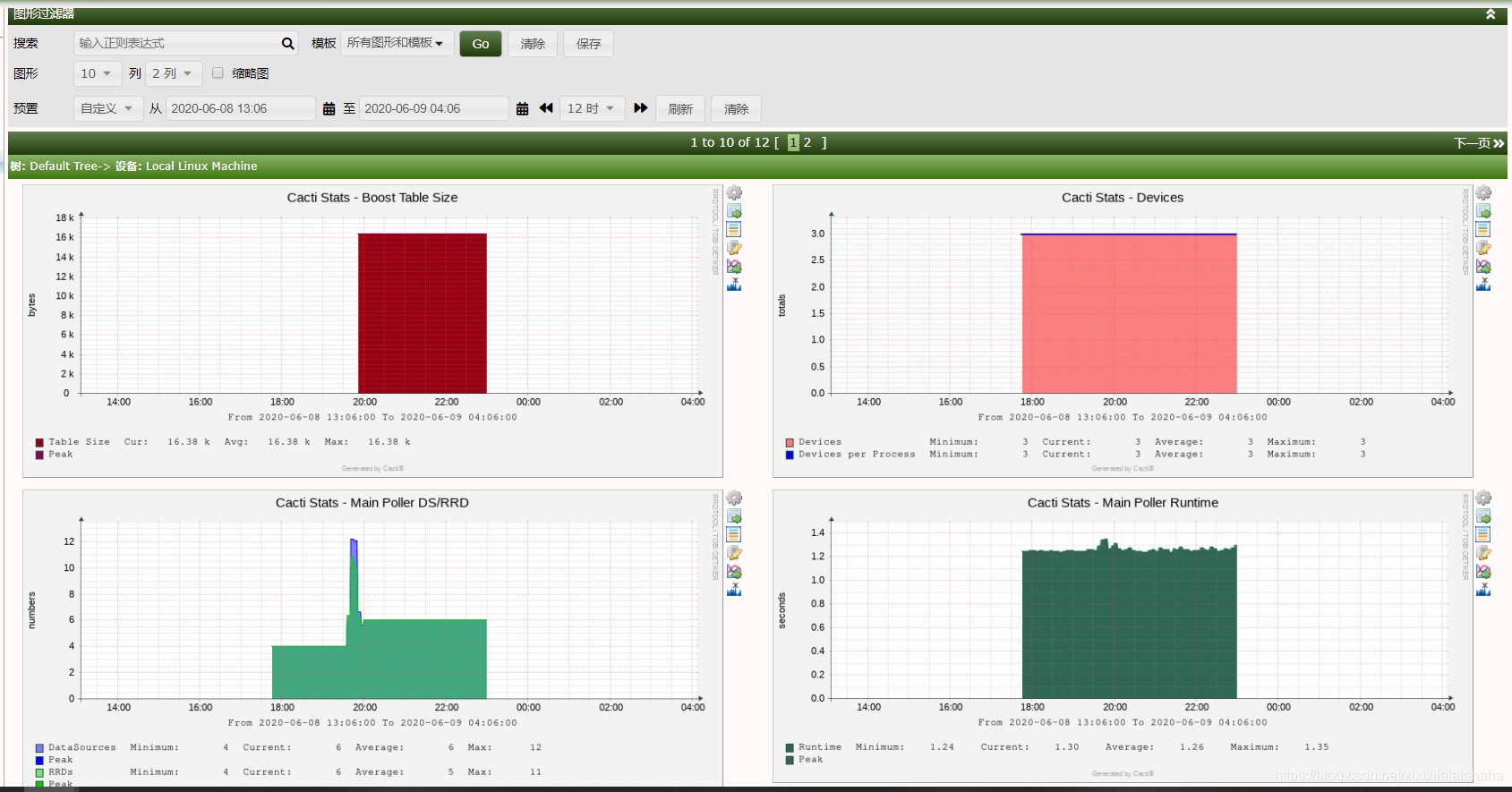1512x792 pixels.
Task: Shift time range forward with double-right arrows
Action: [x=641, y=108]
